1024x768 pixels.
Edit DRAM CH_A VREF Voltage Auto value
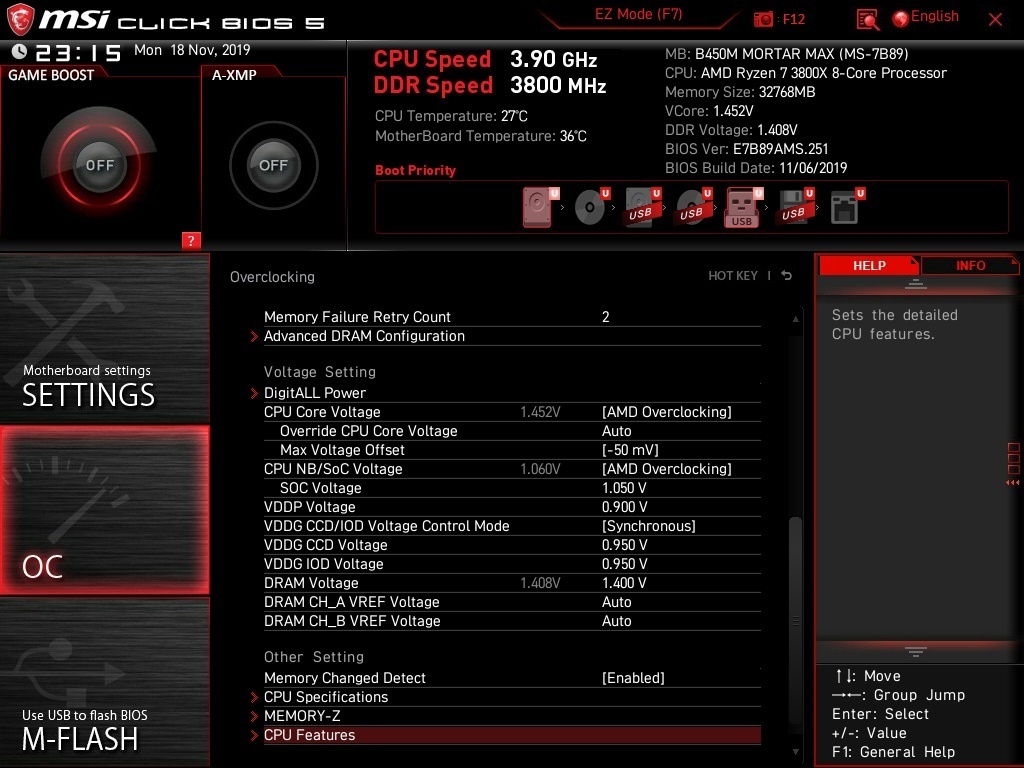point(616,601)
